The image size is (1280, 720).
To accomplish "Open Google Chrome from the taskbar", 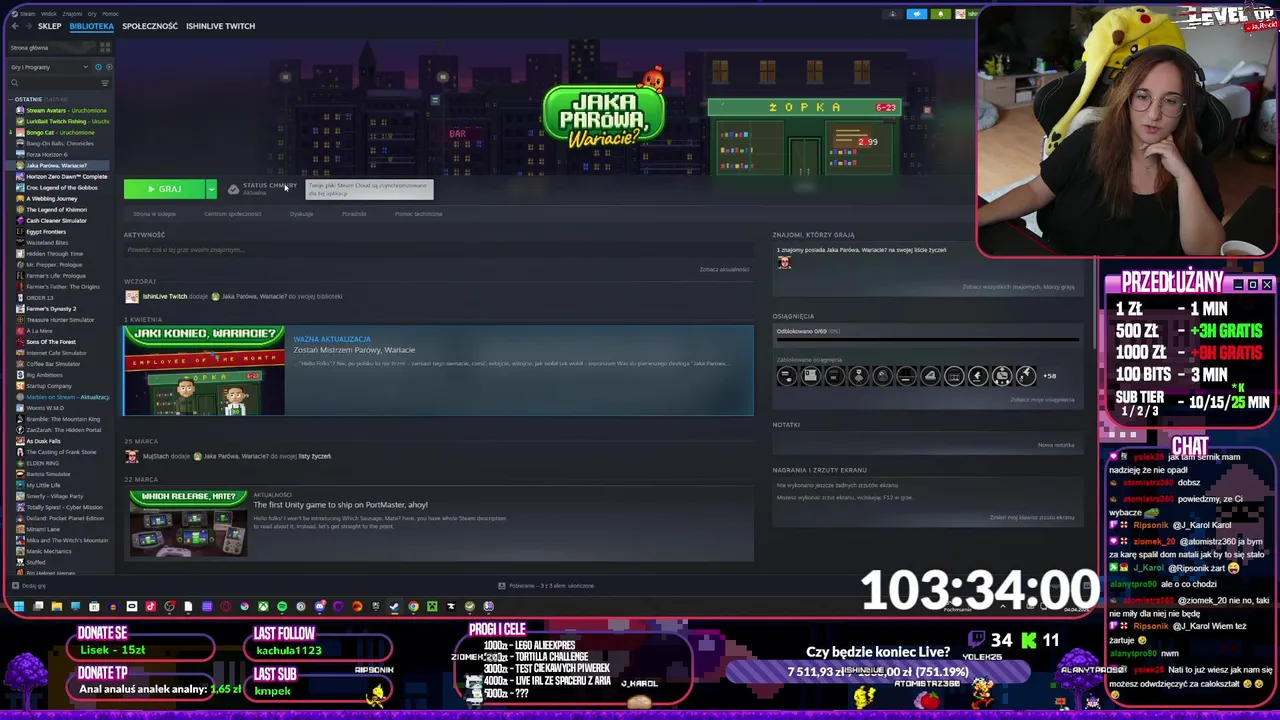I will click(x=413, y=606).
